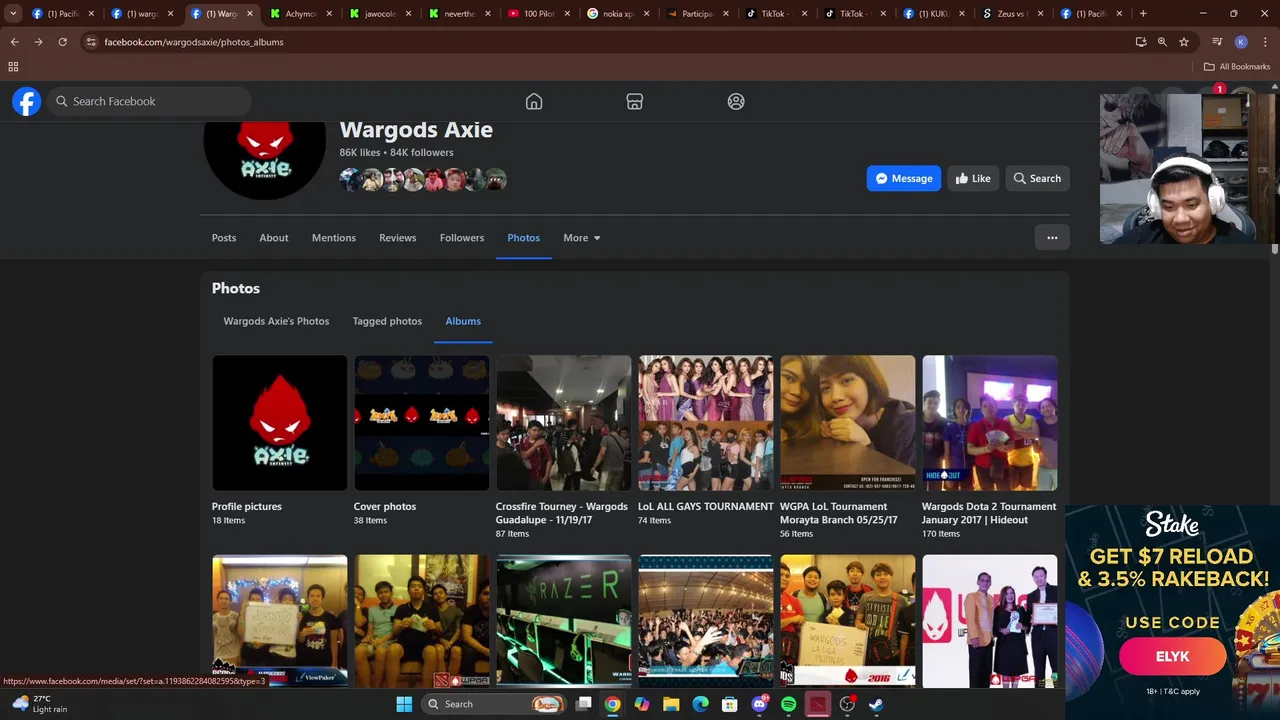Open Microsoft Edge from the taskbar

tap(701, 704)
